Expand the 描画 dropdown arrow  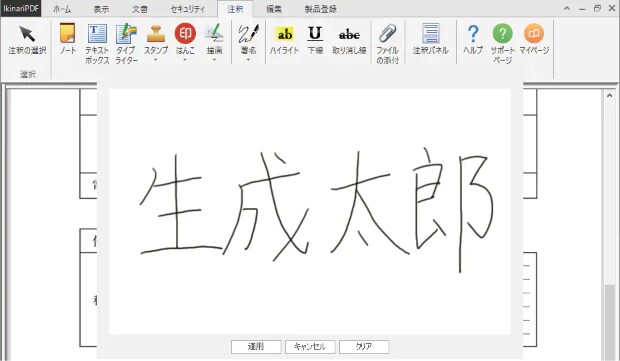point(214,60)
